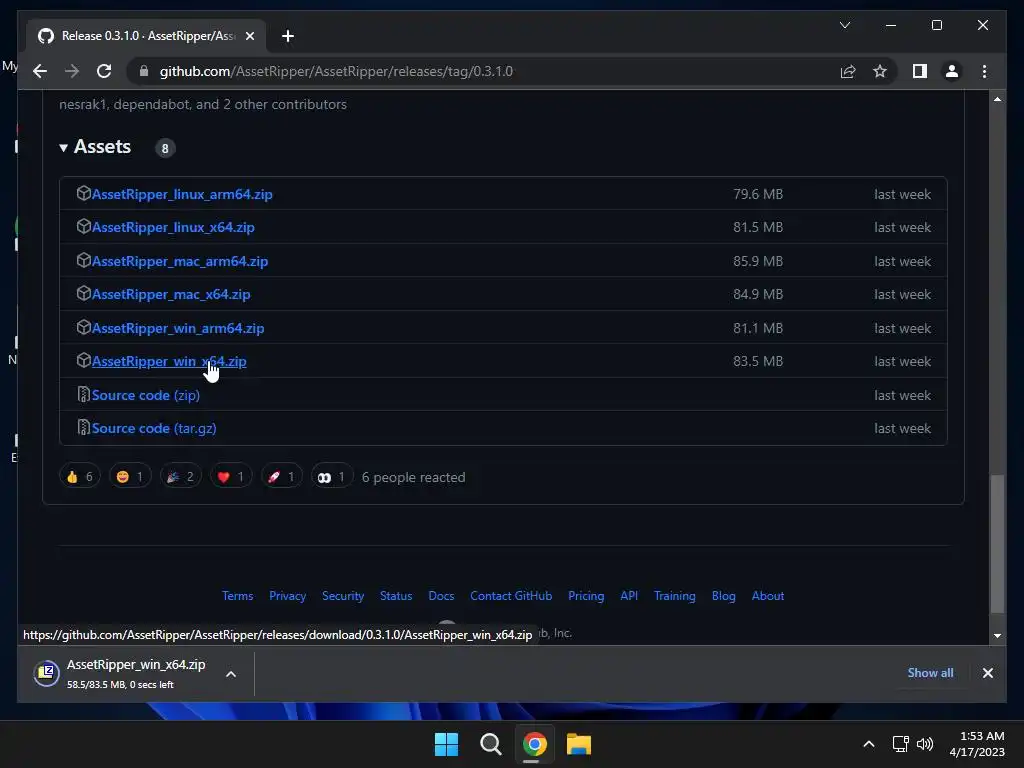Toggle the heart reaction
The image size is (1024, 768).
tap(231, 477)
